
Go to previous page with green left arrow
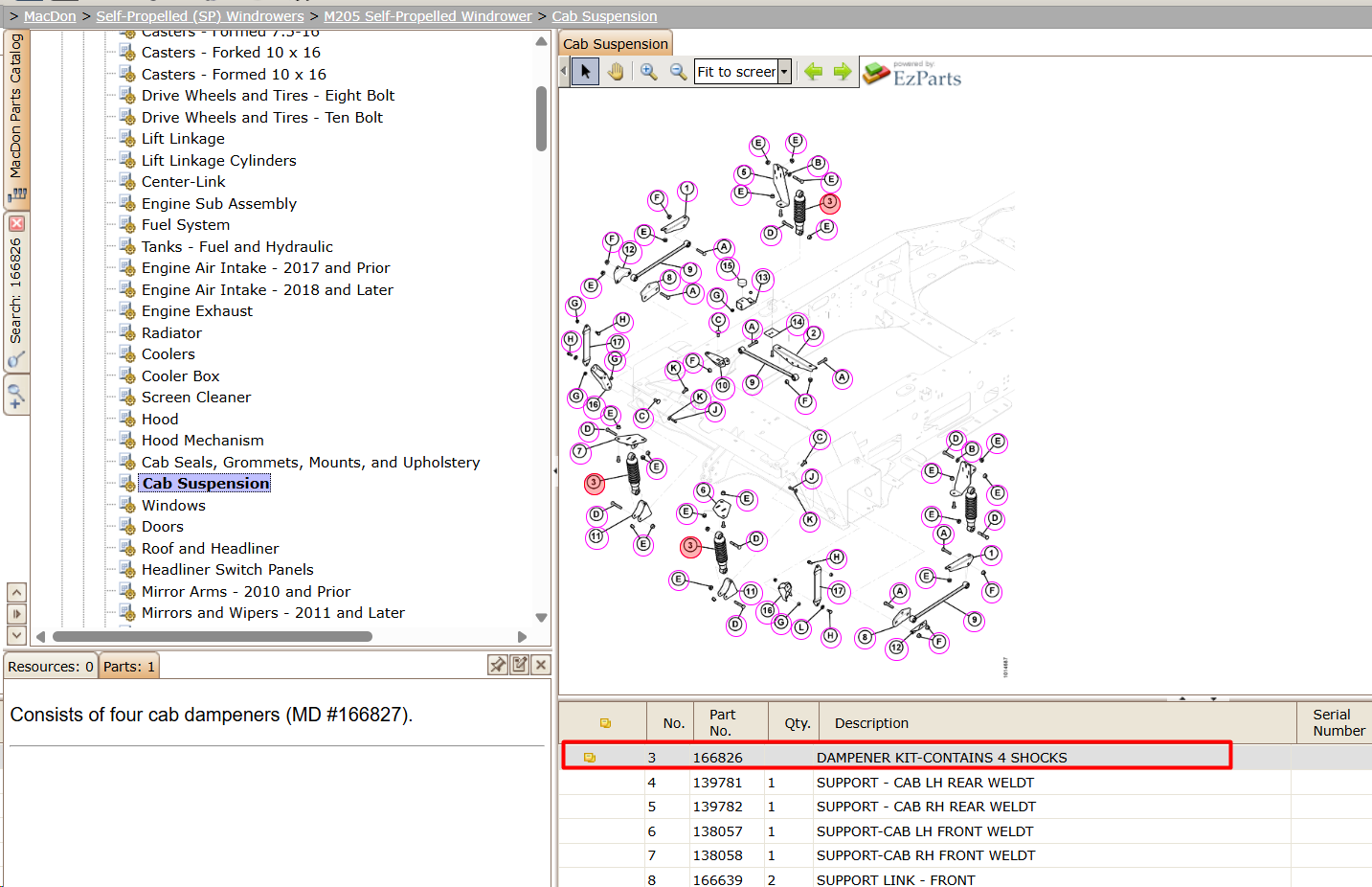(813, 71)
